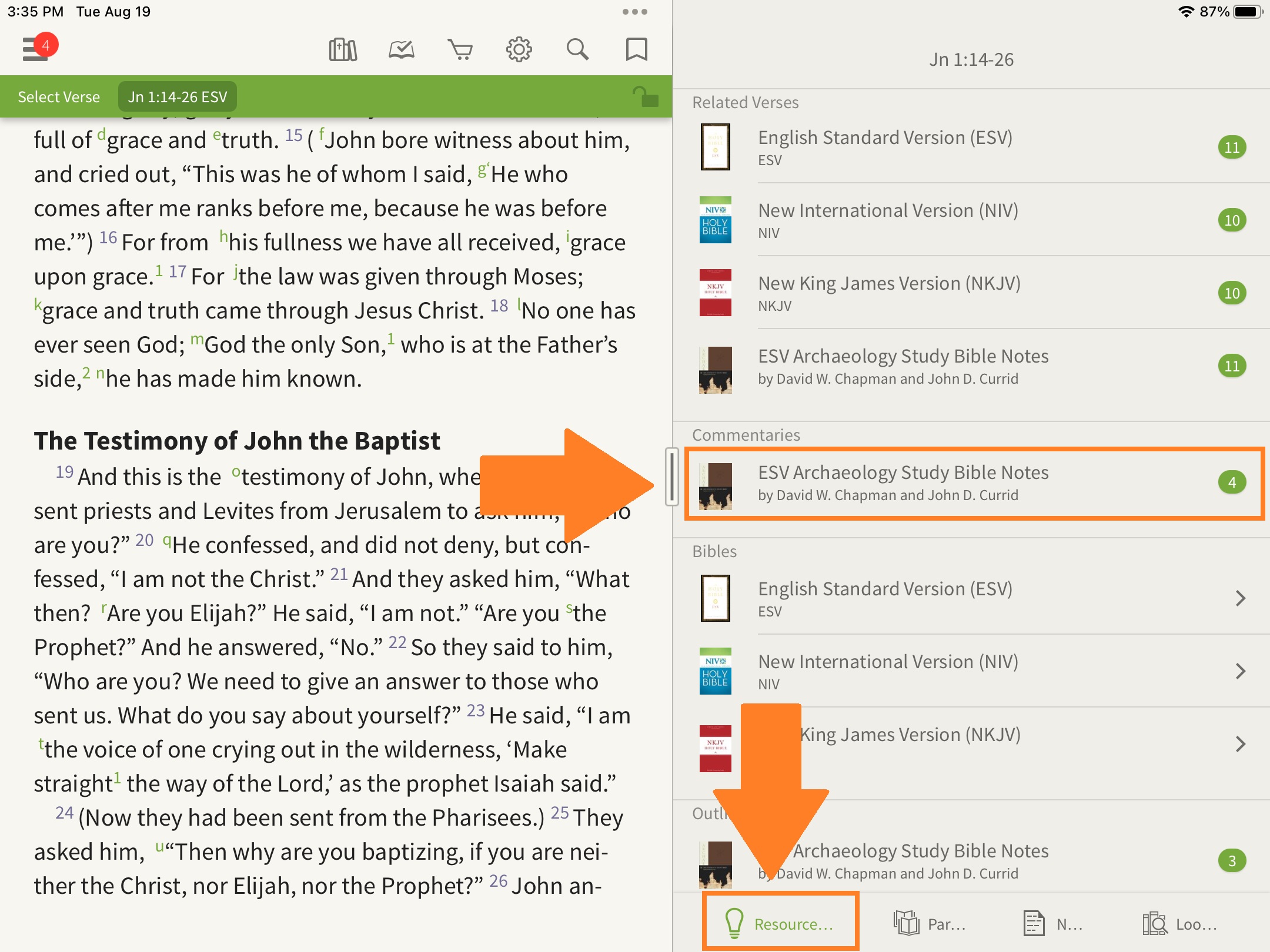The width and height of the screenshot is (1270, 952).
Task: Select the Notes tab
Action: pos(1052,923)
